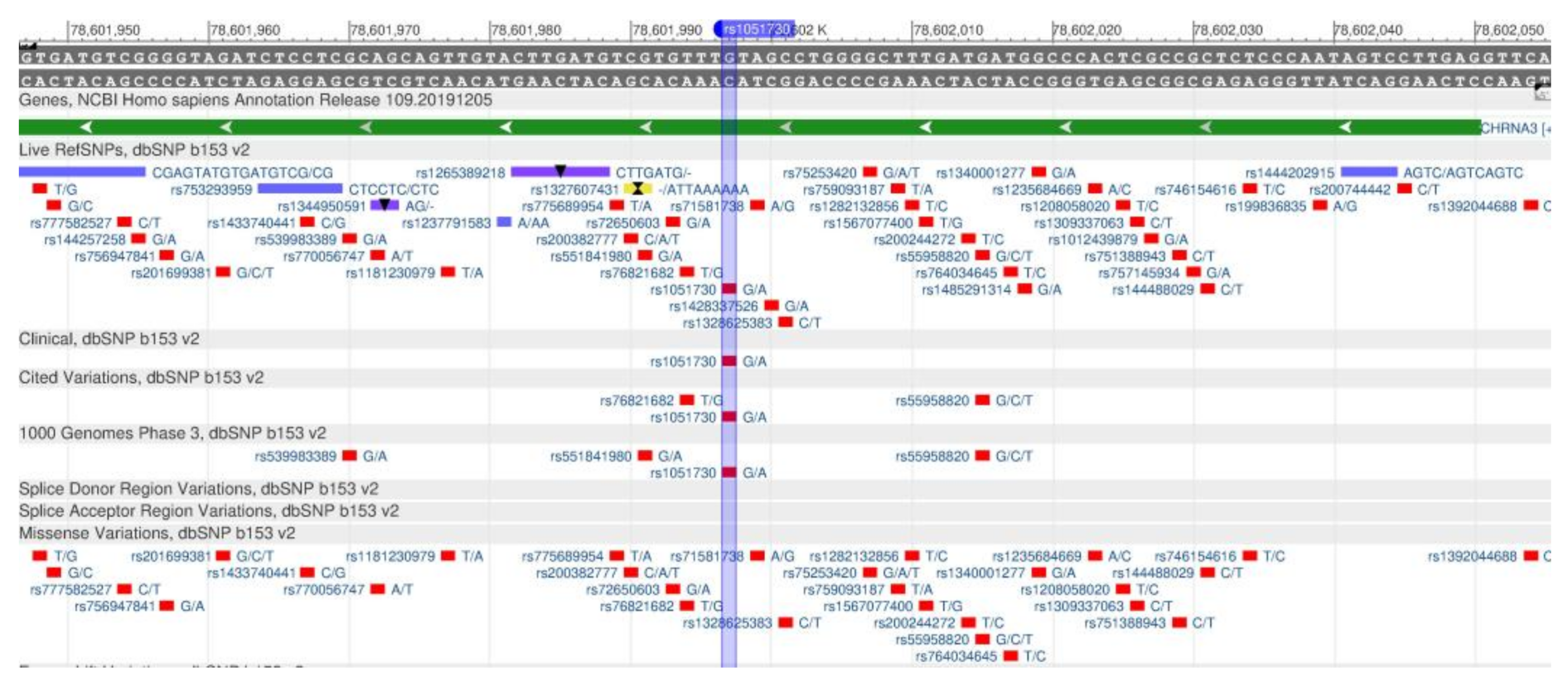Click rs746154616 in the Missense Variations track
This screenshot has height=686, width=1568.
pos(1195,556)
